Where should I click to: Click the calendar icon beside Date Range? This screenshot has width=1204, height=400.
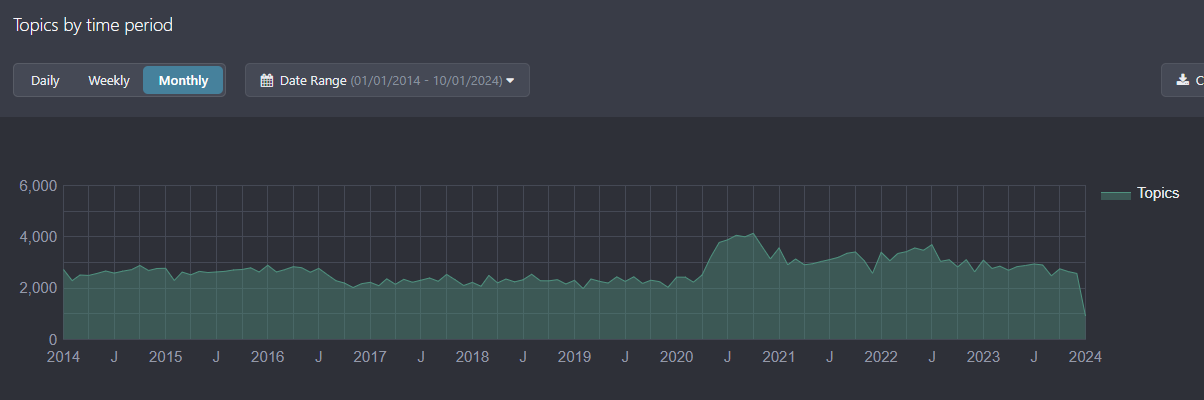(x=267, y=81)
